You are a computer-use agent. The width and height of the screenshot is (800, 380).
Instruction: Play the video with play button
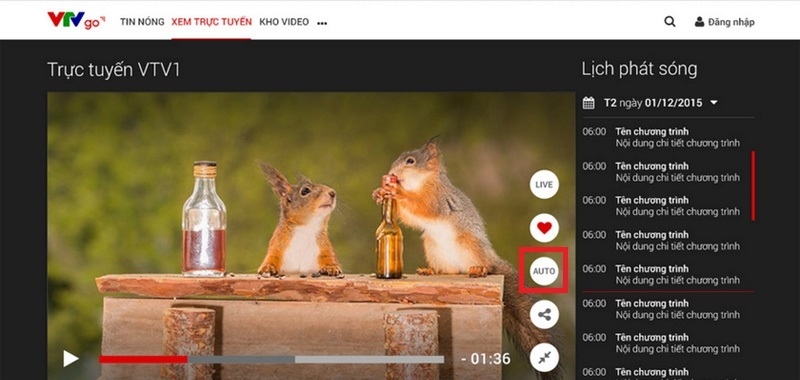[70, 359]
